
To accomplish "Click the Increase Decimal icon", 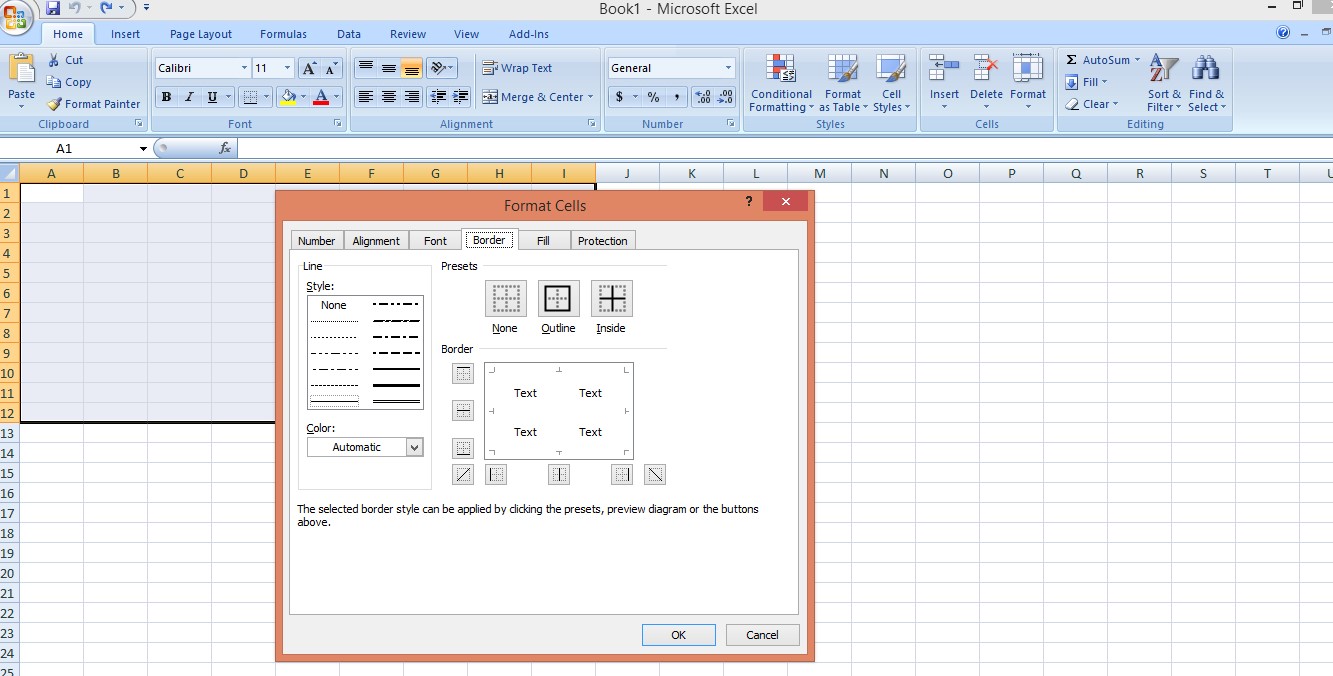I will [702, 98].
